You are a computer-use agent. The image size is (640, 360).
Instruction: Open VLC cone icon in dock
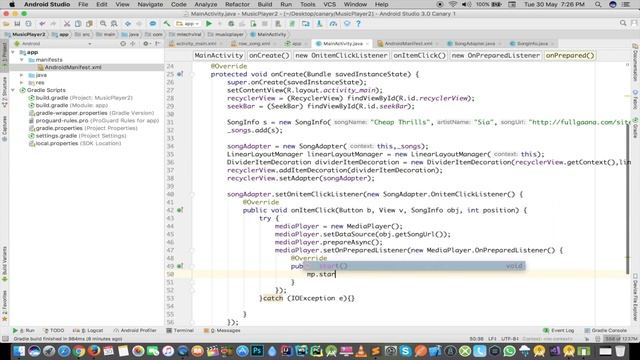(x=361, y=351)
